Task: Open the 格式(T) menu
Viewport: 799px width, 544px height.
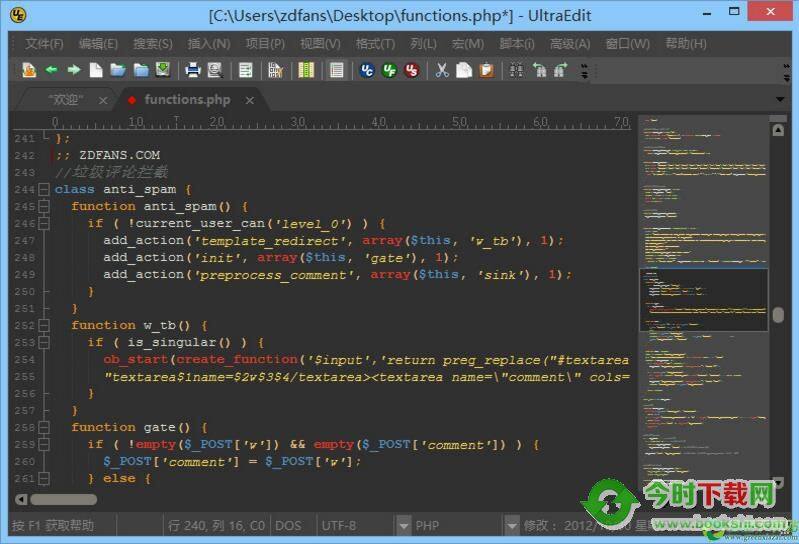Action: tap(375, 44)
